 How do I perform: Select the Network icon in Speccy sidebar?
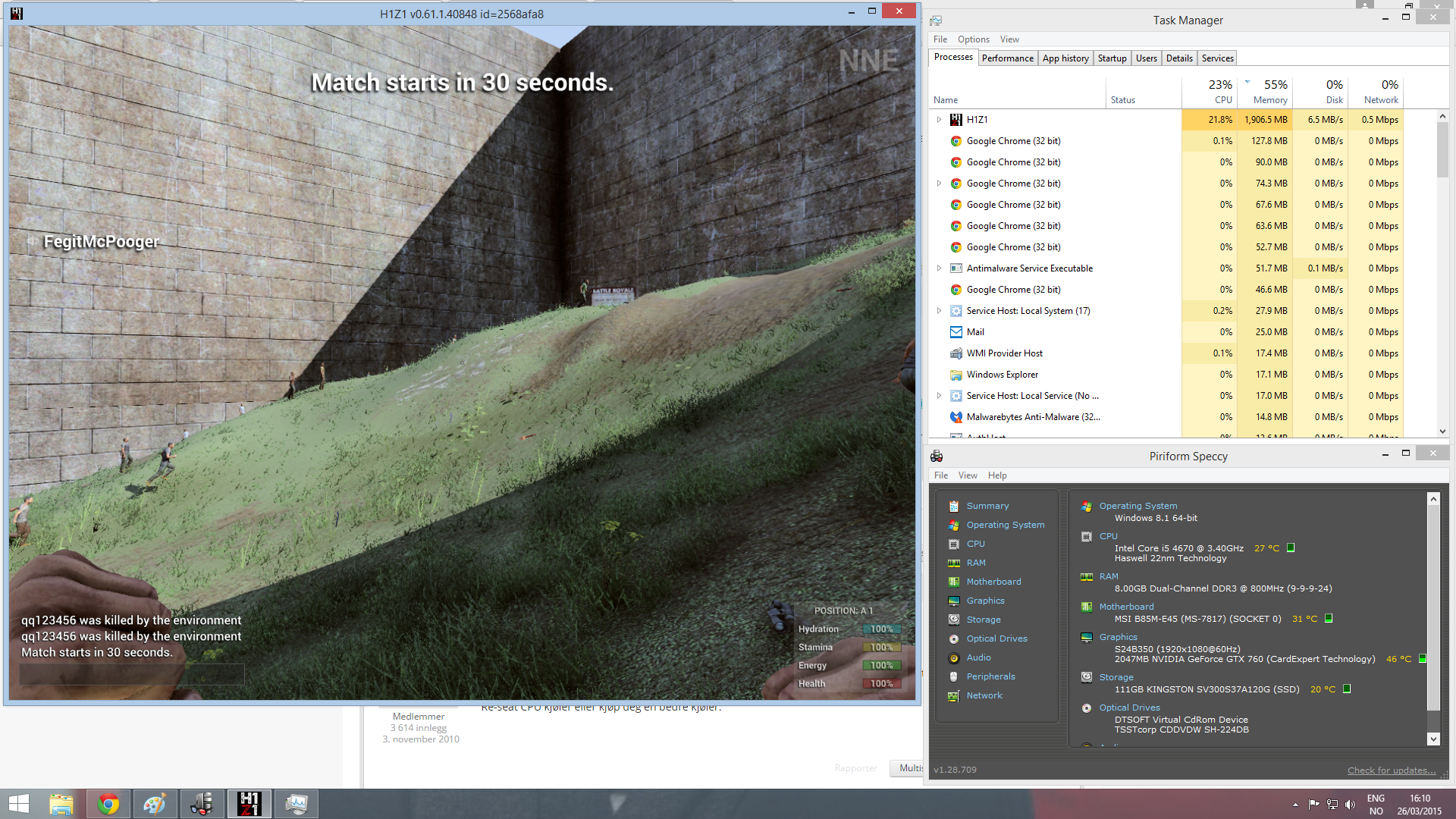954,695
